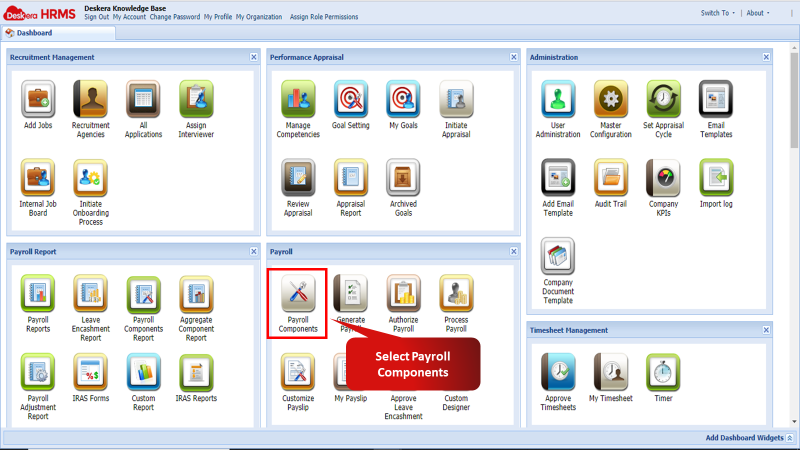Click the Deskera HRMS logo
Image resolution: width=800 pixels, height=450 pixels.
pos(39,14)
